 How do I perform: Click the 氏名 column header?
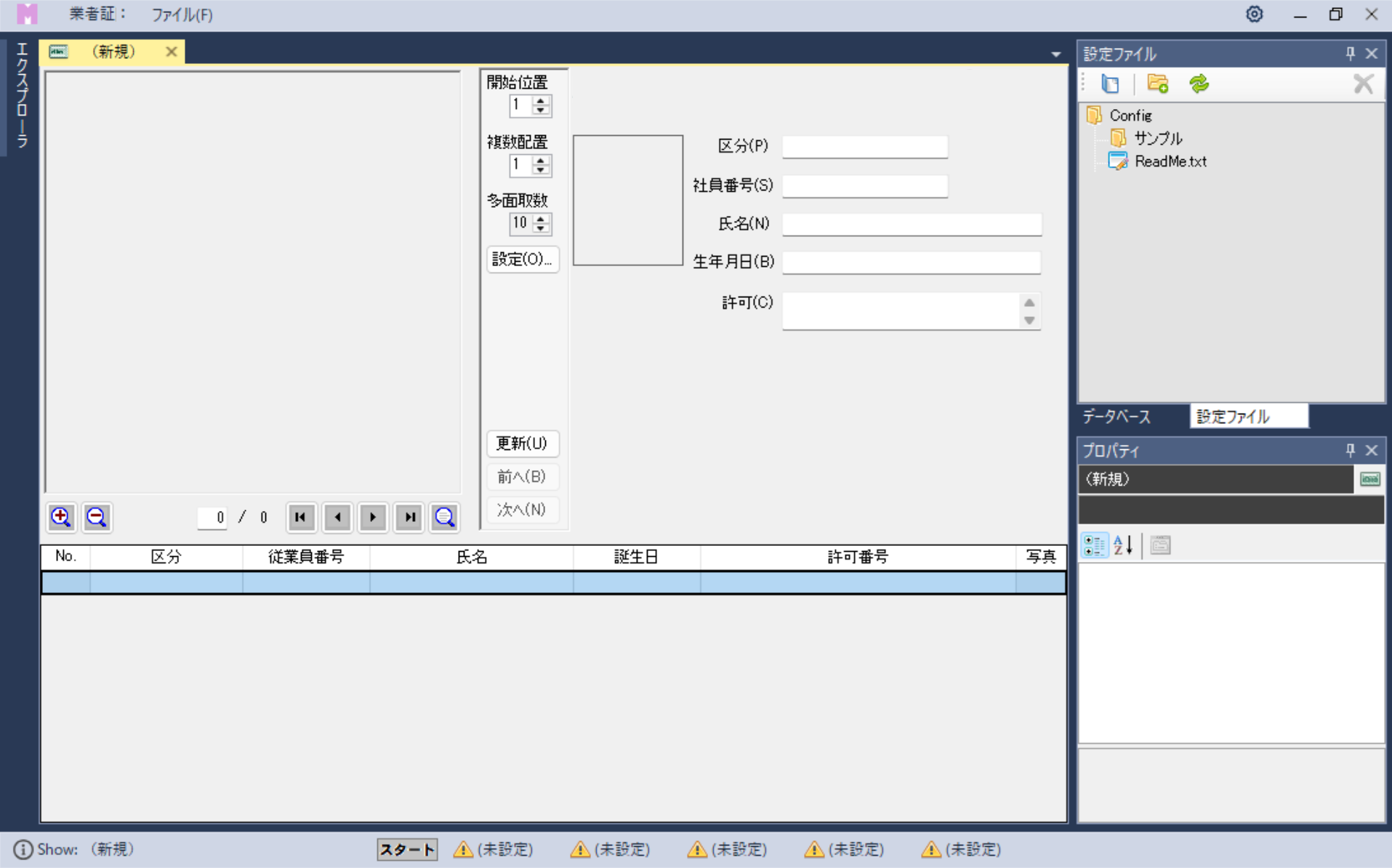pyautogui.click(x=471, y=557)
